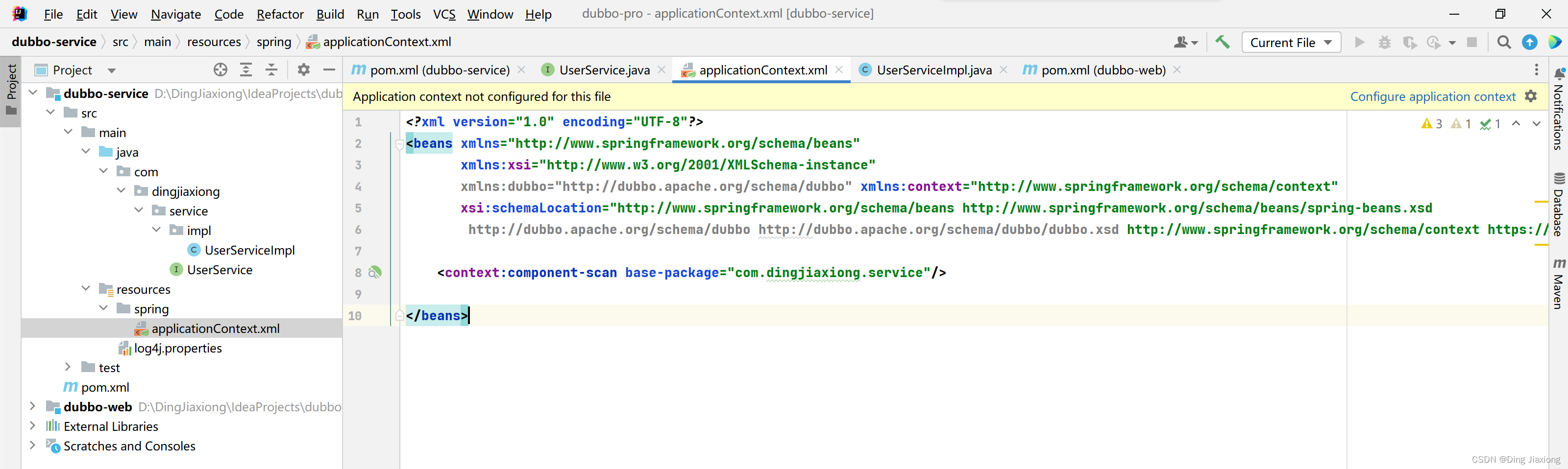Image resolution: width=1568 pixels, height=469 pixels.
Task: Open the colorful IDE services icon
Action: click(x=1555, y=42)
